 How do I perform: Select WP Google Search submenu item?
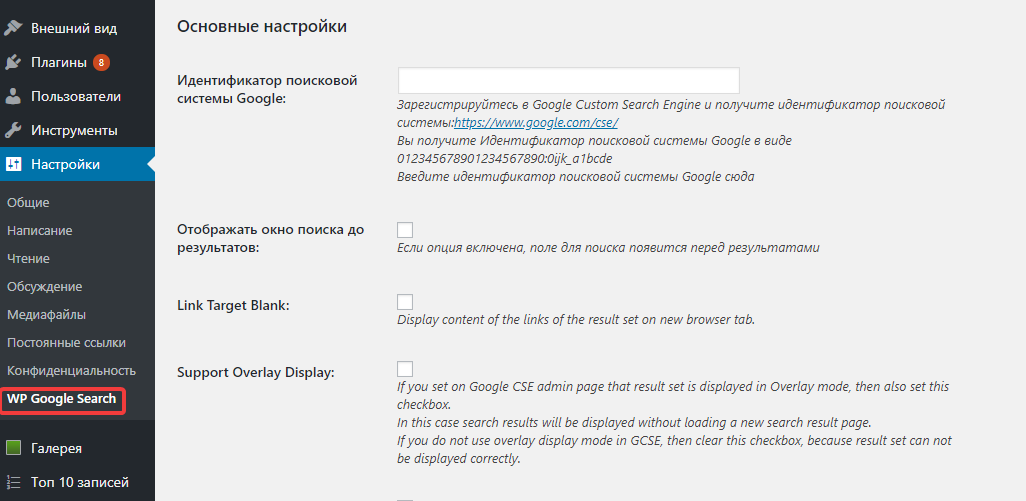pos(62,399)
